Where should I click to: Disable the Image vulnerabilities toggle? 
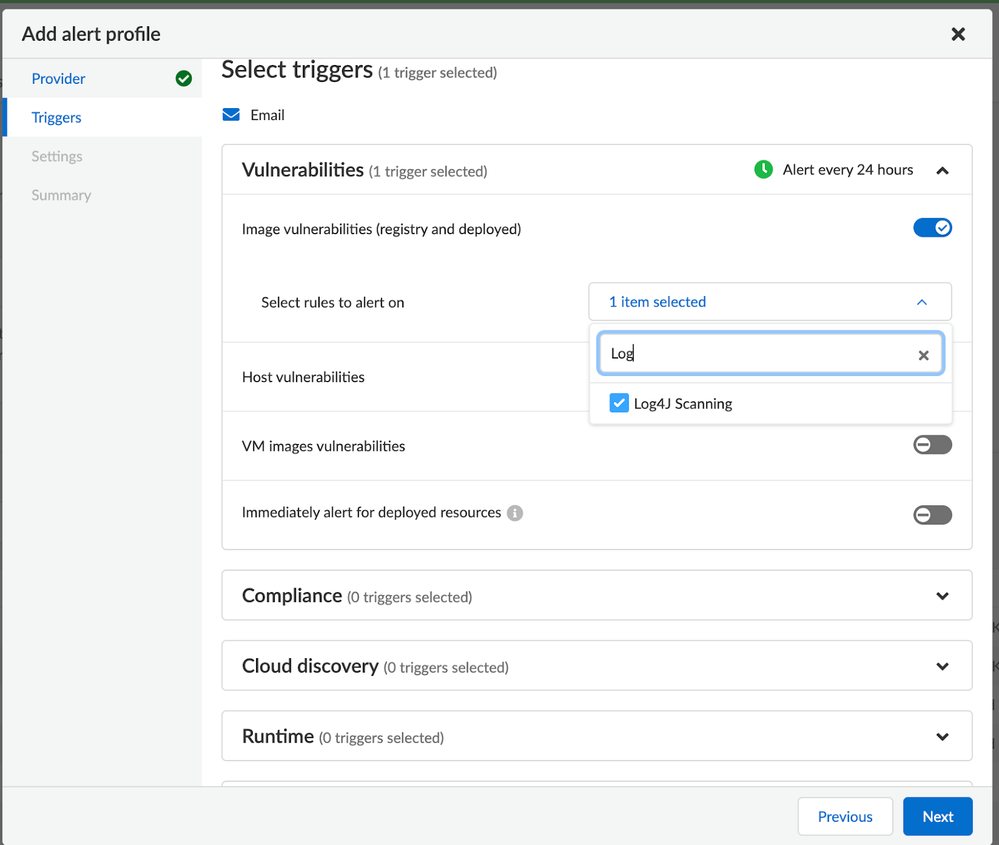932,228
